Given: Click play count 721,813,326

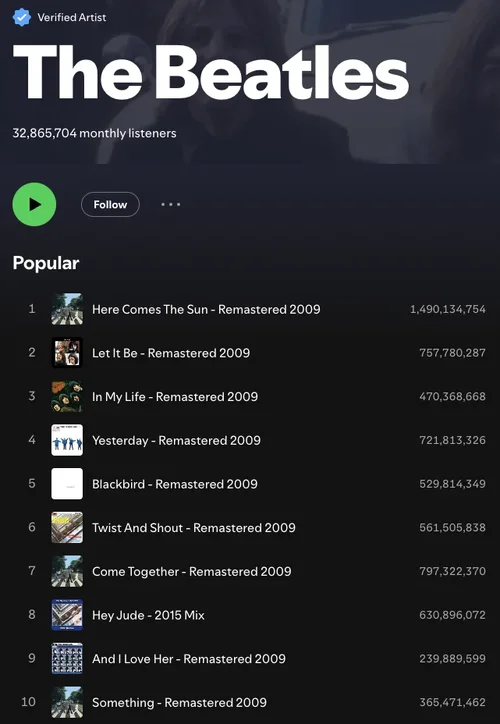Looking at the screenshot, I should pyautogui.click(x=452, y=440).
